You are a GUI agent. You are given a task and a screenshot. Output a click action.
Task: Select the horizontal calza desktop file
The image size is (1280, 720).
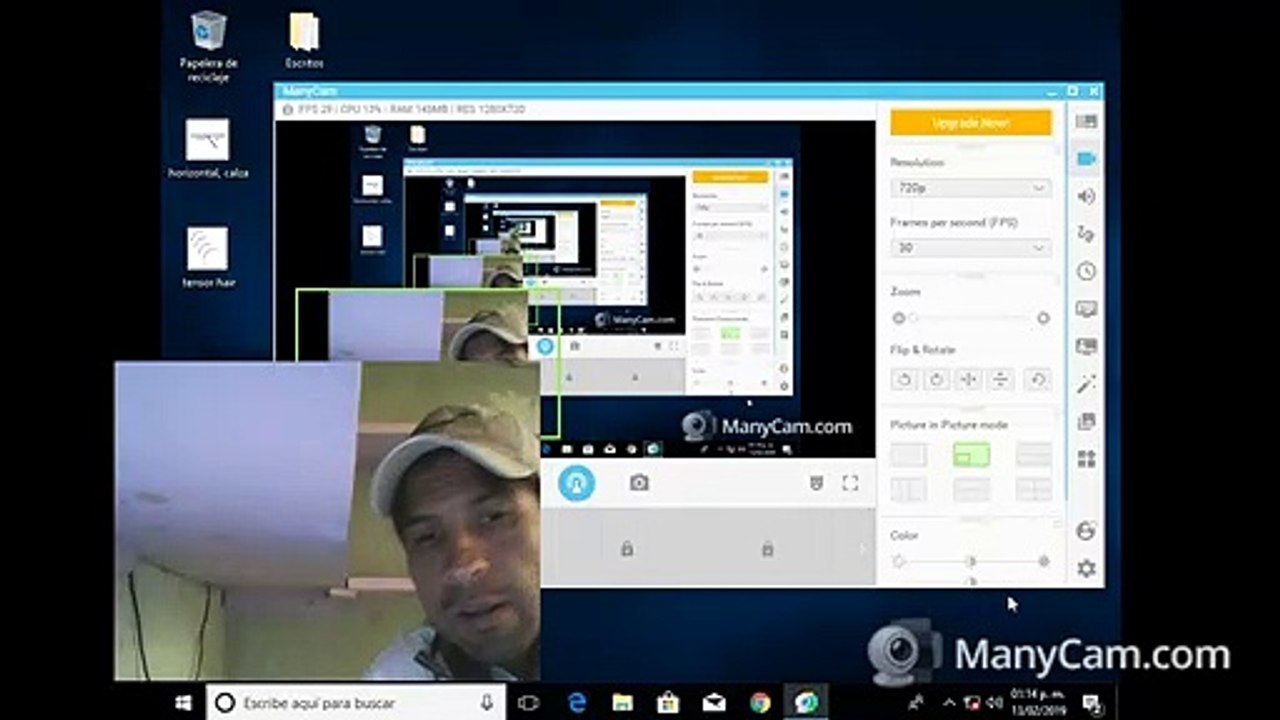coord(208,148)
